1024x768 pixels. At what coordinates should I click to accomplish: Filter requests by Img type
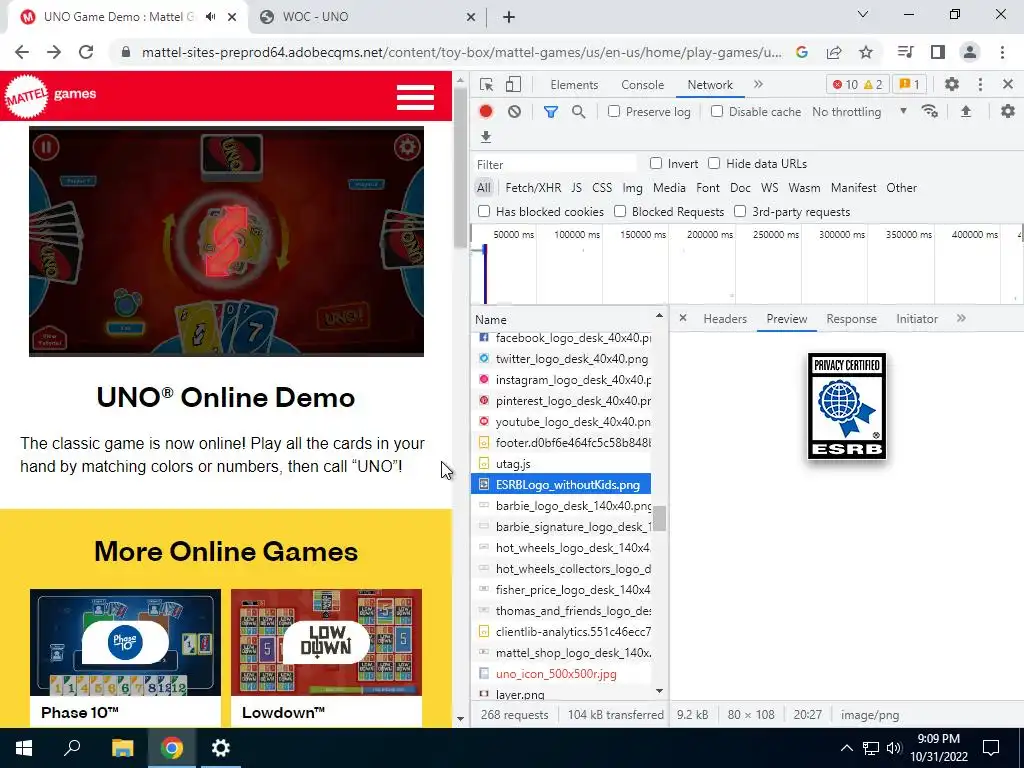point(632,187)
